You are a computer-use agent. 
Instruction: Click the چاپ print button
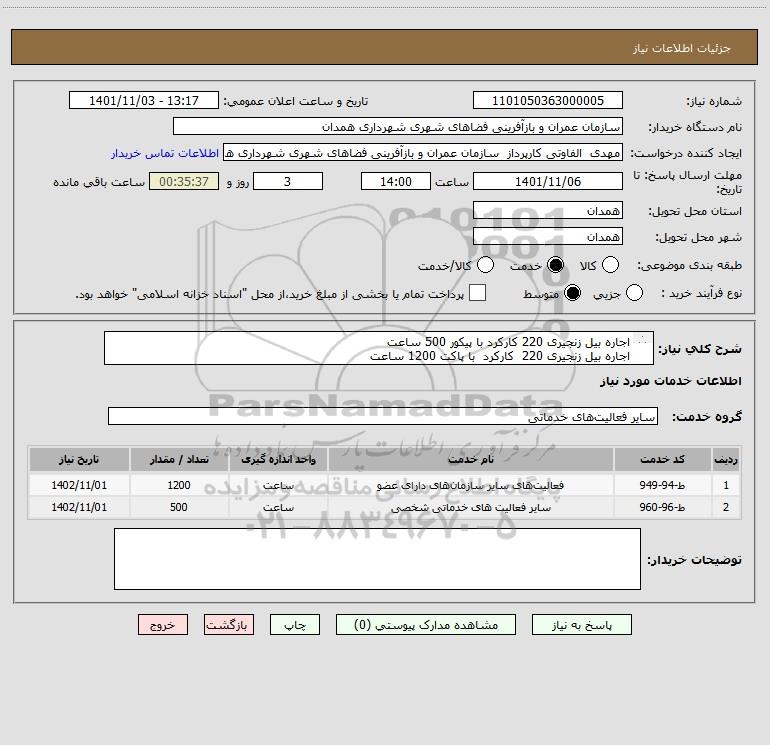click(295, 625)
